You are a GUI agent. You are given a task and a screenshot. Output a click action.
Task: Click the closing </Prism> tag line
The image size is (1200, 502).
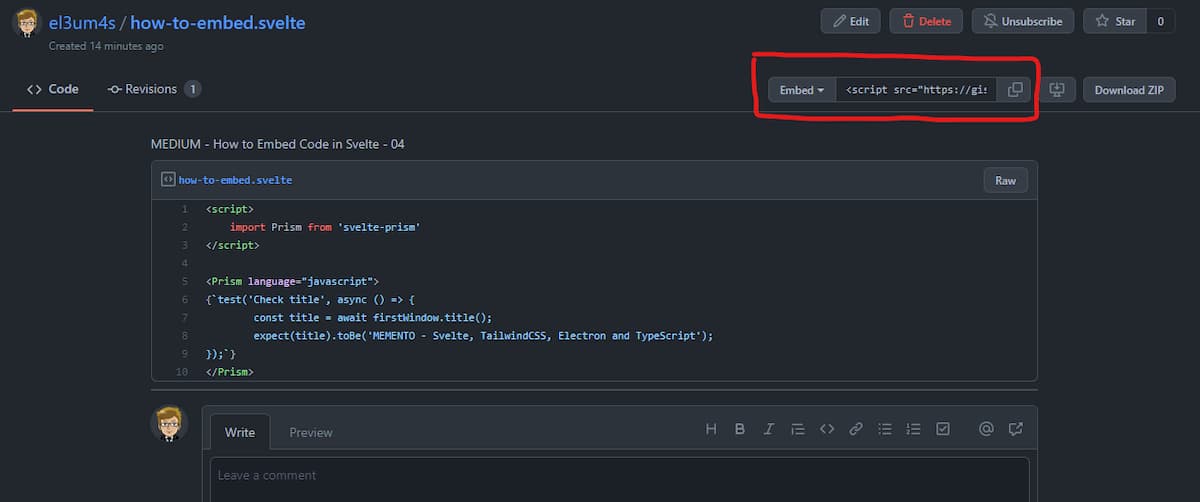coord(230,371)
